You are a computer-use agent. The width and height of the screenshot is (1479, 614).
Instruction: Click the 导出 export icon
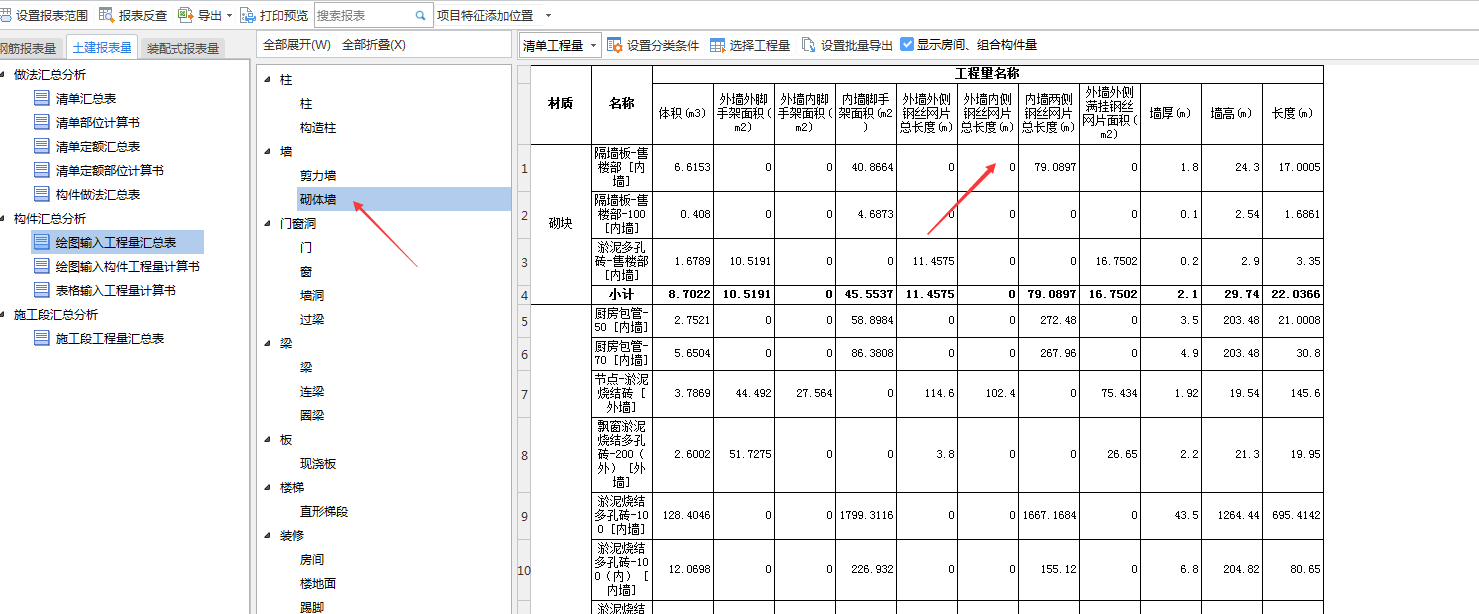(x=185, y=15)
